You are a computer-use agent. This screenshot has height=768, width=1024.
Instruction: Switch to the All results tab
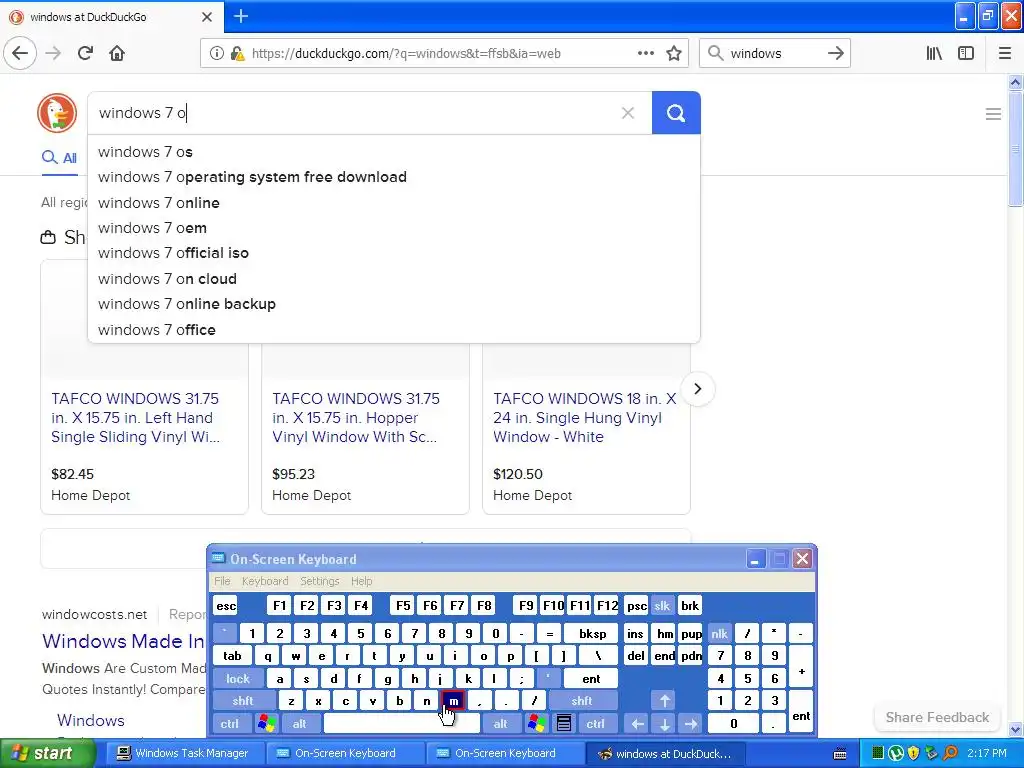[59, 157]
